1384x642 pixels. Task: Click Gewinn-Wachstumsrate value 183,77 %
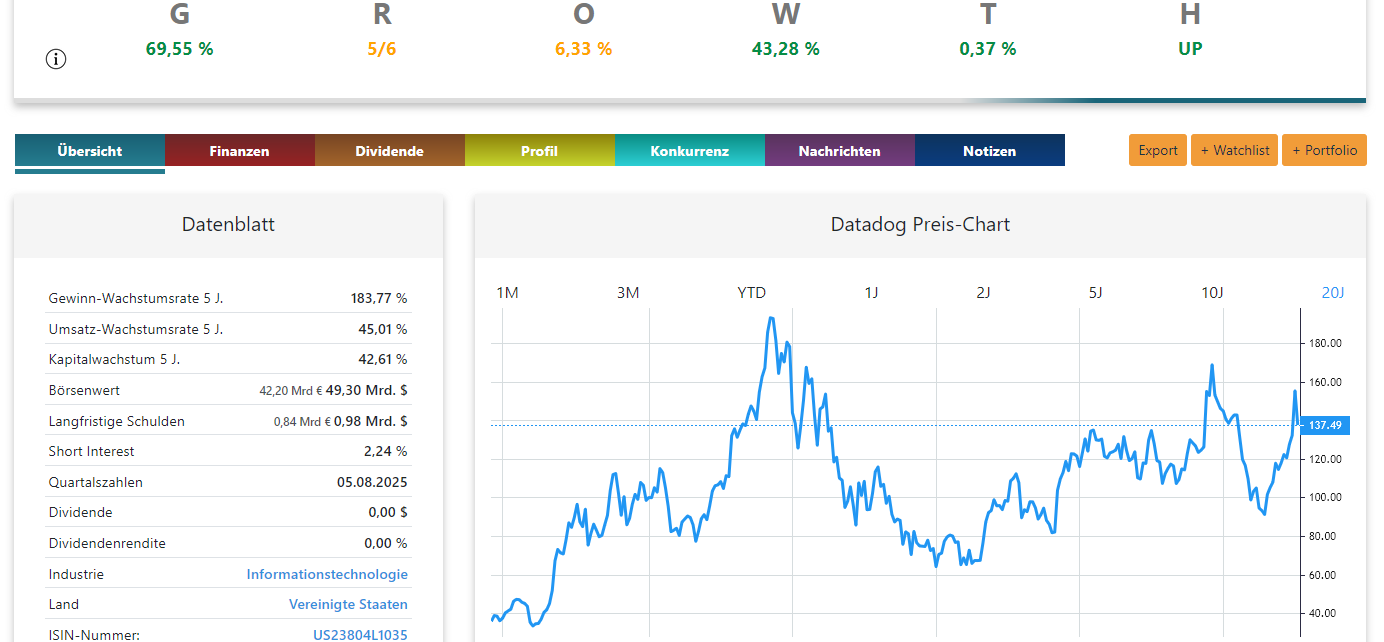[379, 298]
